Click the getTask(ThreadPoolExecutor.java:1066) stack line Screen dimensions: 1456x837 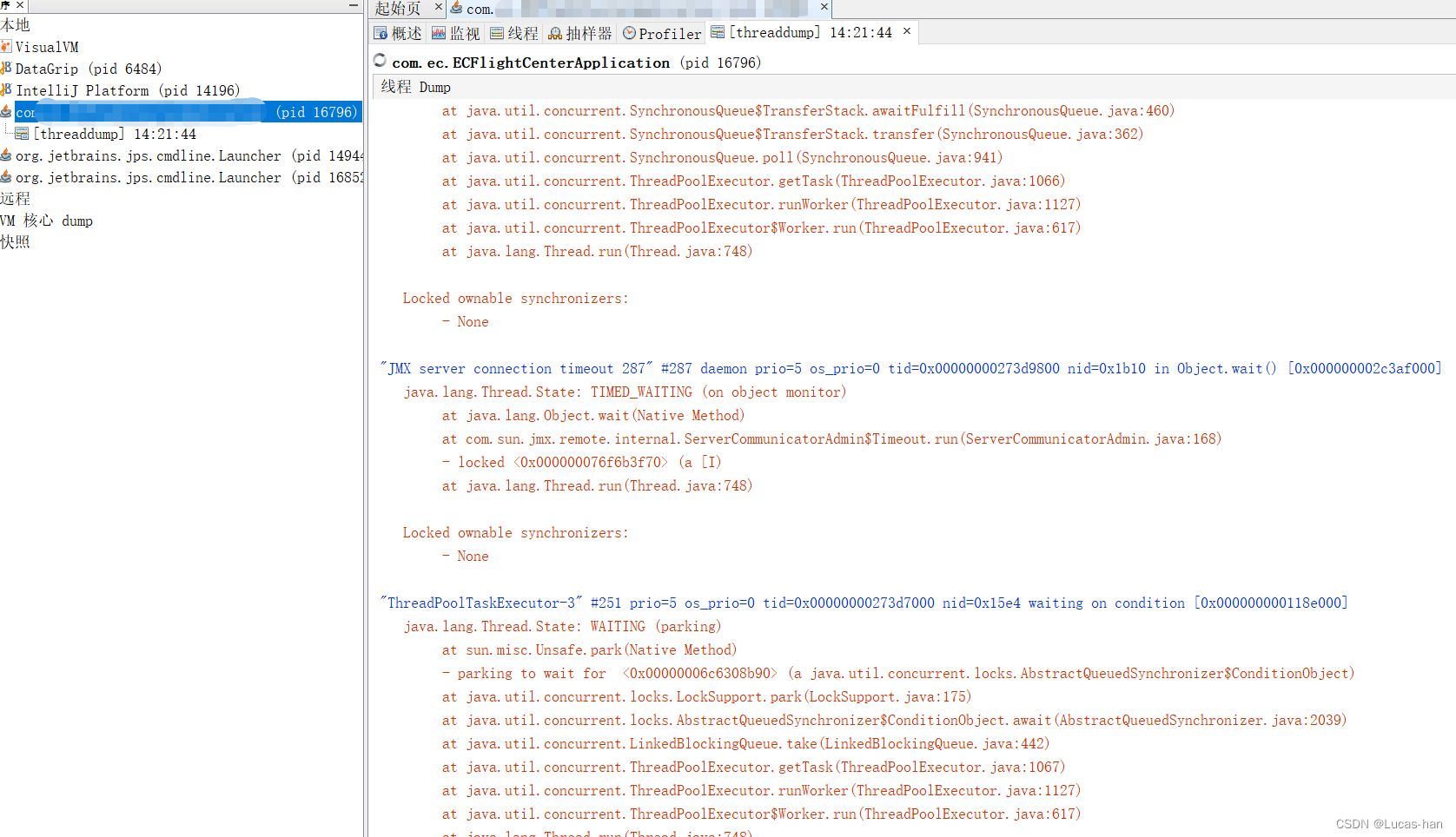pos(753,181)
